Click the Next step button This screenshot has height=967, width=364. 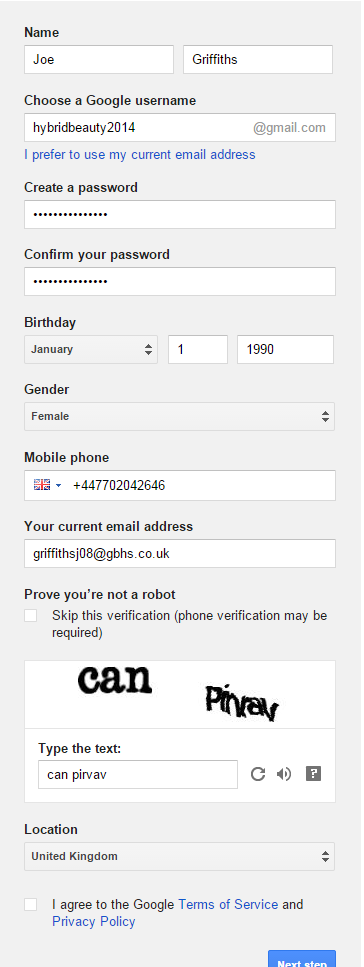coord(302,959)
